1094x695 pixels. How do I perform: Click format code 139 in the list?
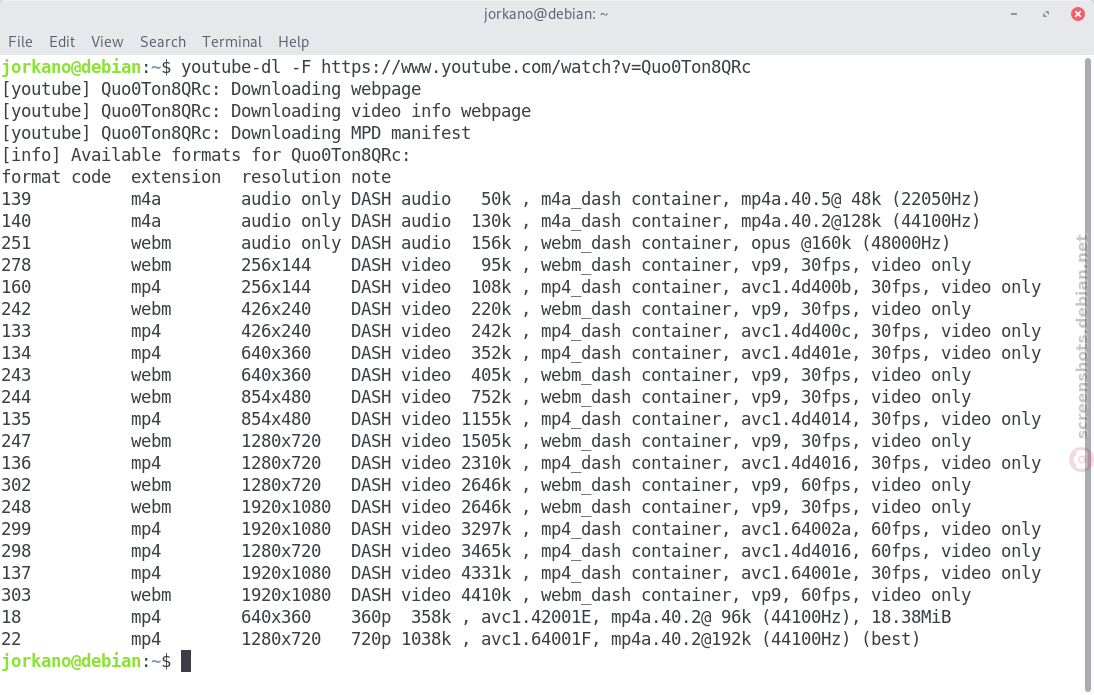pyautogui.click(x=16, y=199)
